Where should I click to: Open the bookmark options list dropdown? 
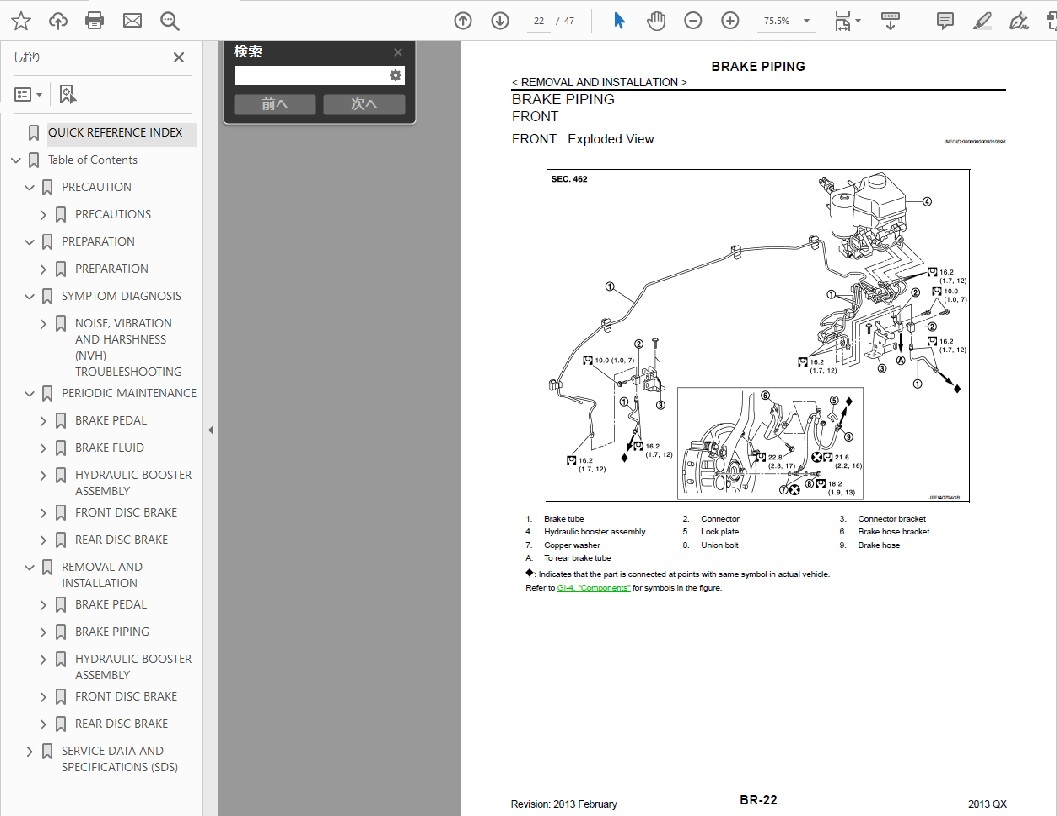[x=28, y=94]
